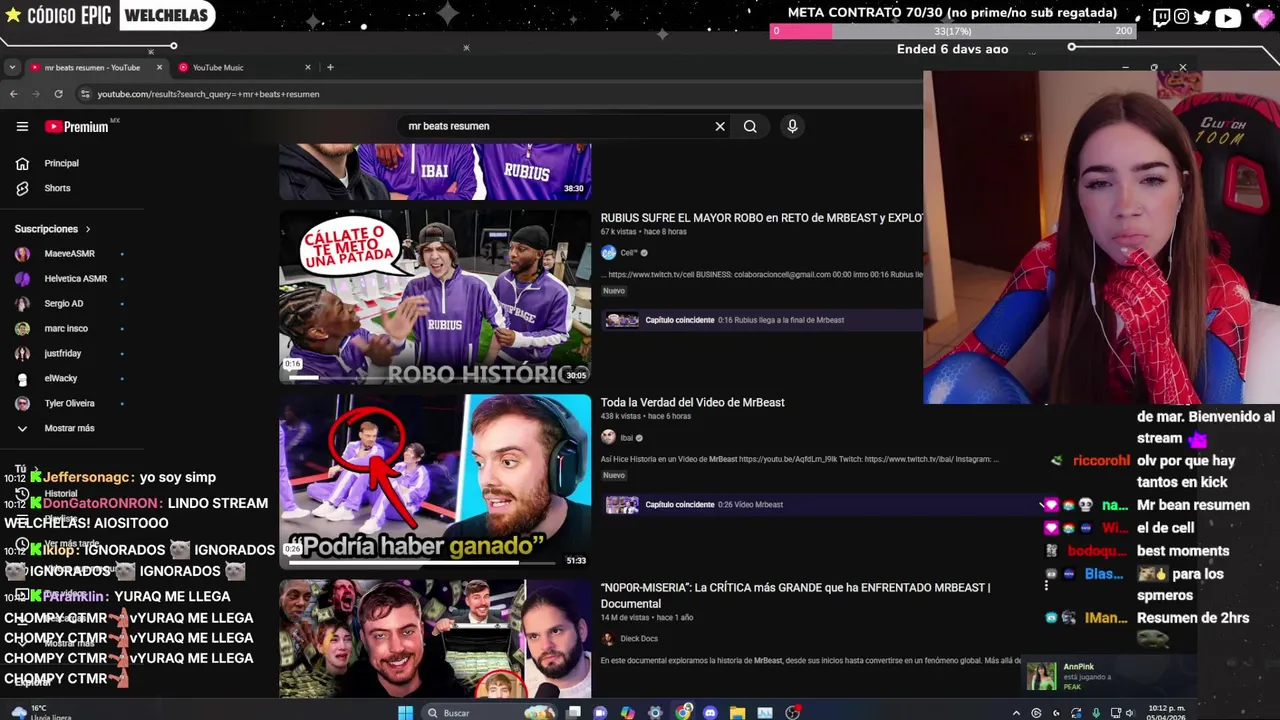Click the META CONTRATO goal progress bar

point(953,31)
